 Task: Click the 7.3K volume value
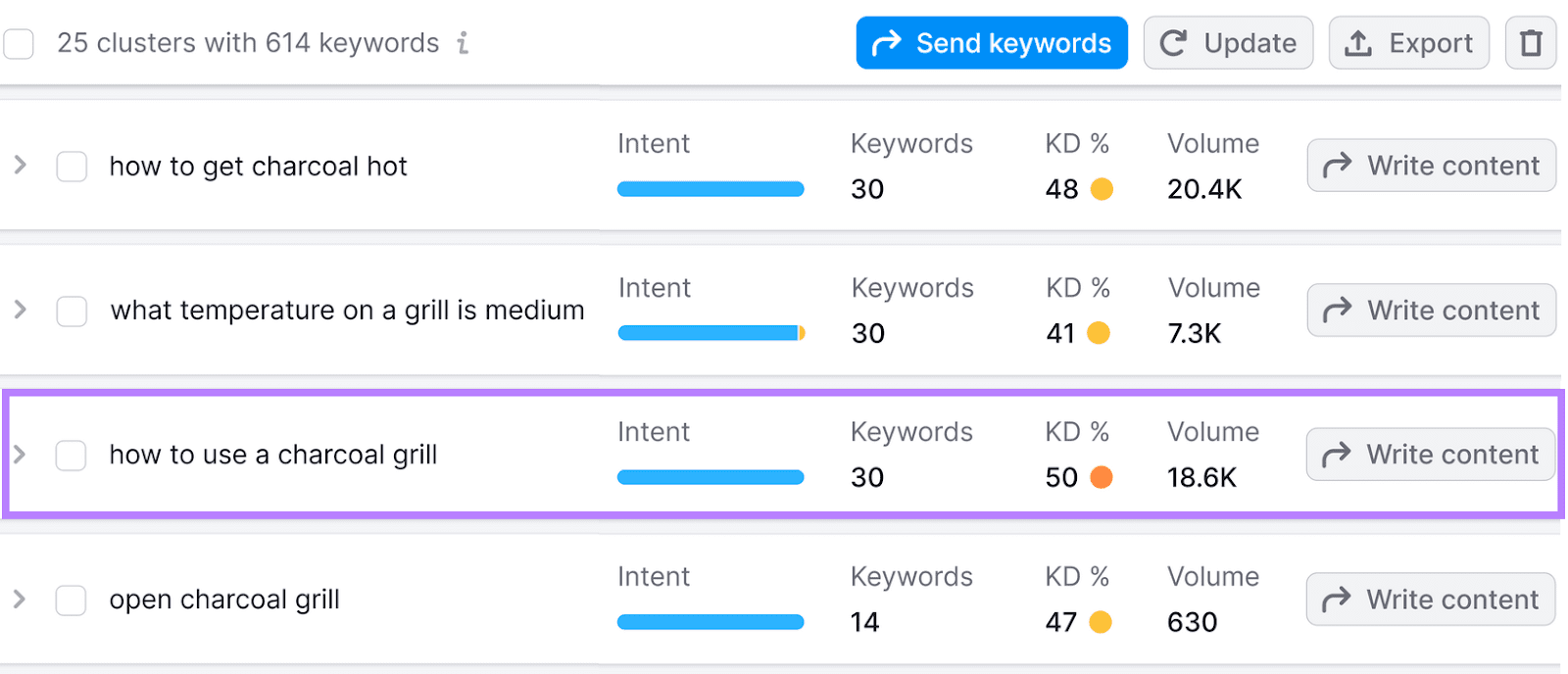(x=1195, y=333)
